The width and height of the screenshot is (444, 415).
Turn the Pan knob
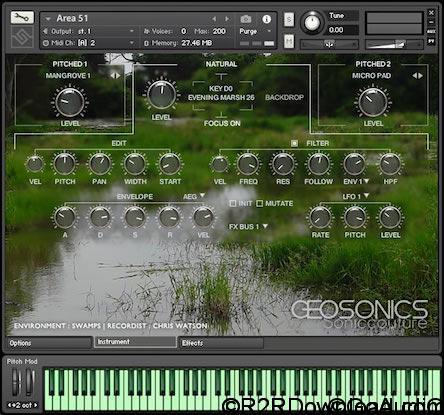pos(100,164)
